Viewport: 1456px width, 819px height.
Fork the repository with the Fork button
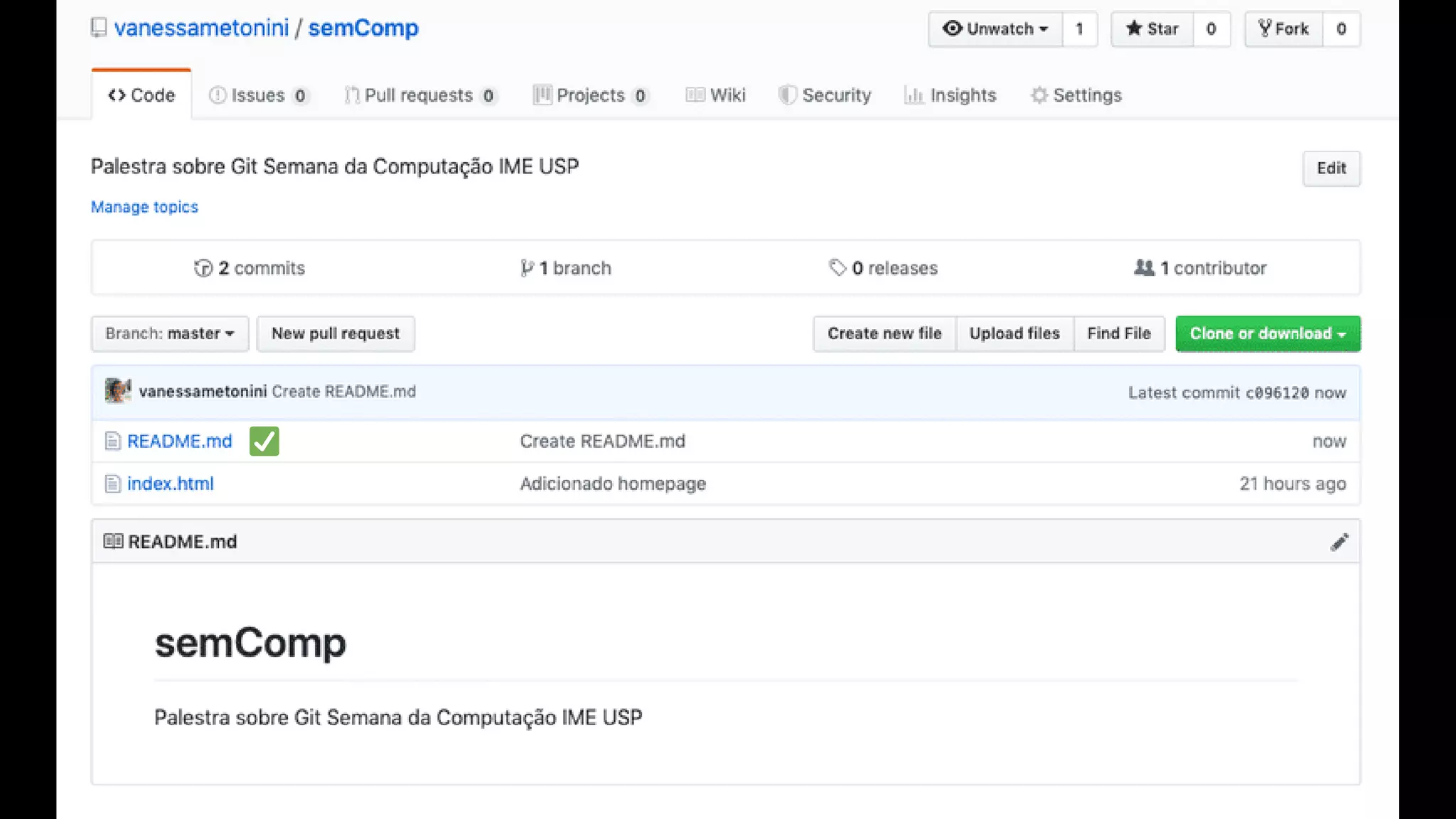[x=1283, y=29]
